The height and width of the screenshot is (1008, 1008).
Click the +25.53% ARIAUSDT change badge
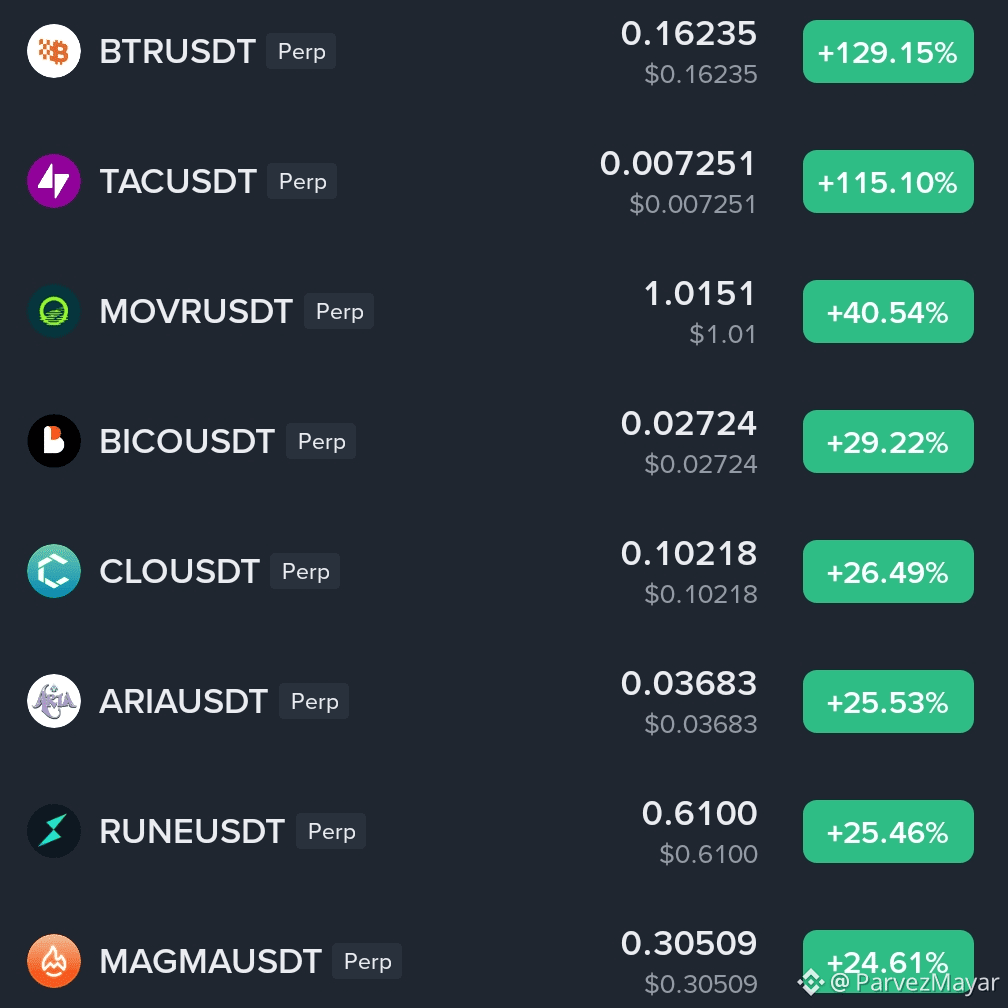point(888,701)
